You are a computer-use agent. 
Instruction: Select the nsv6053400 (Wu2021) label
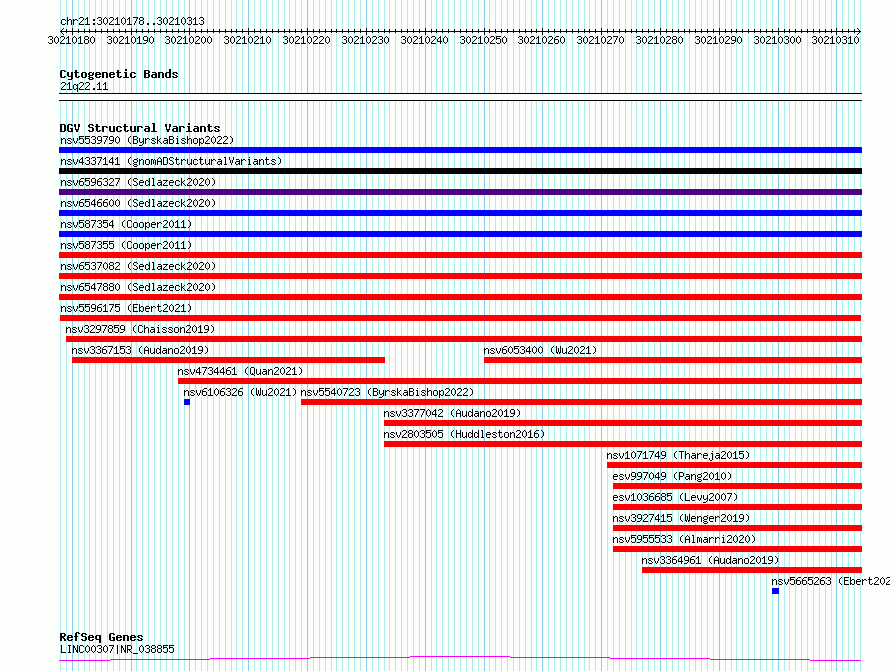(540, 350)
